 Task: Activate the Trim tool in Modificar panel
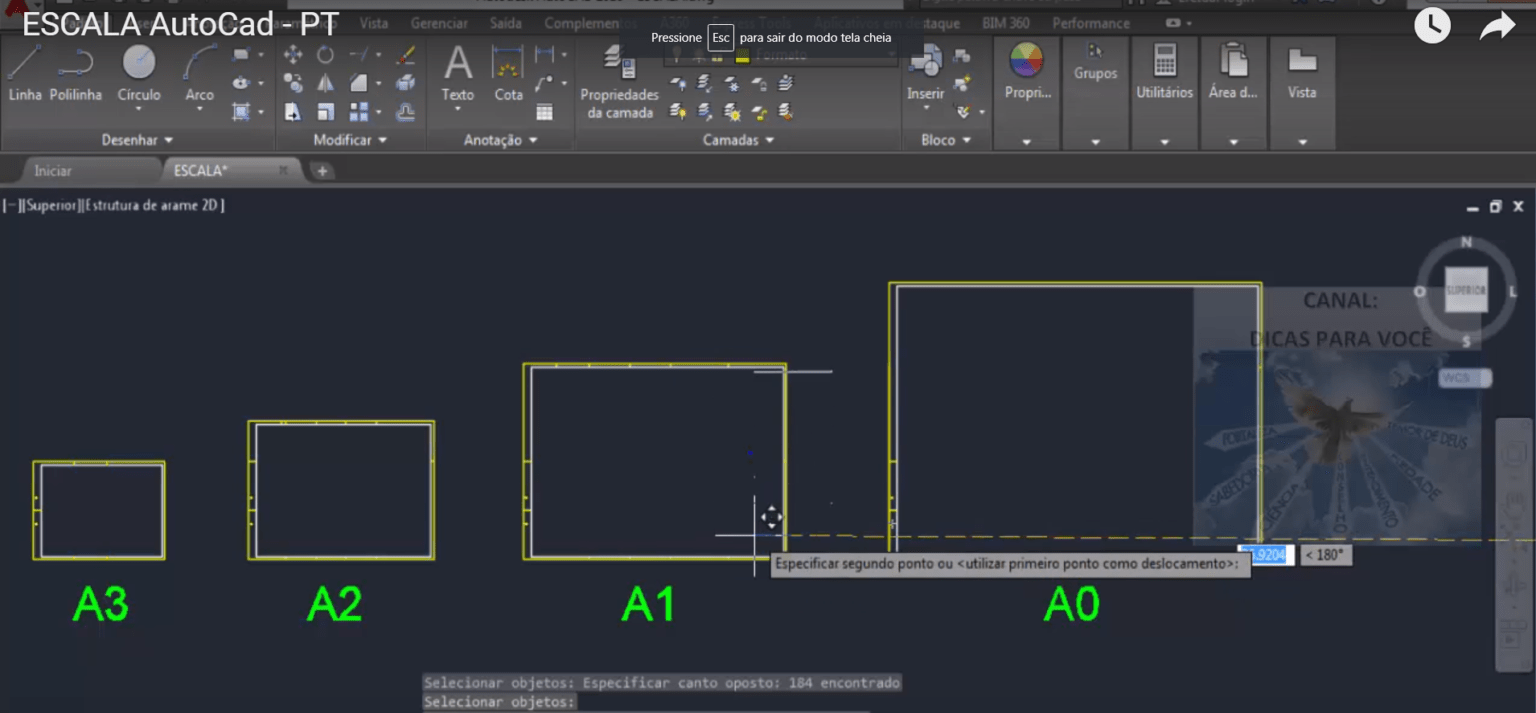[x=358, y=55]
